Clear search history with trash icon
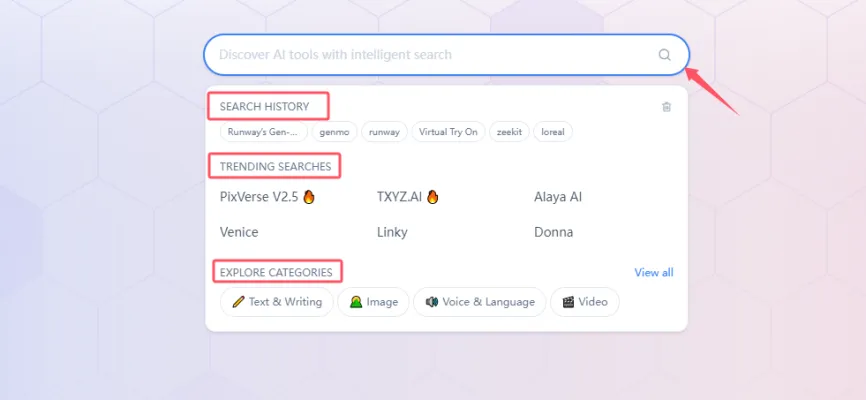Screen dimensions: 866x400 pyautogui.click(x=666, y=107)
